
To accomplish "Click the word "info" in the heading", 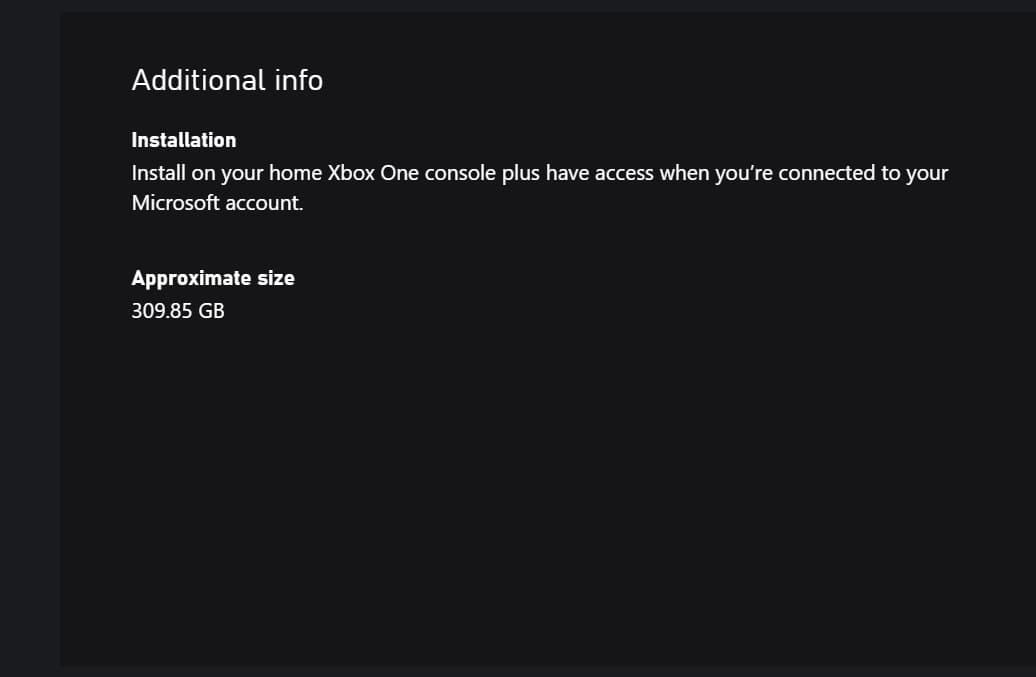I will [298, 80].
